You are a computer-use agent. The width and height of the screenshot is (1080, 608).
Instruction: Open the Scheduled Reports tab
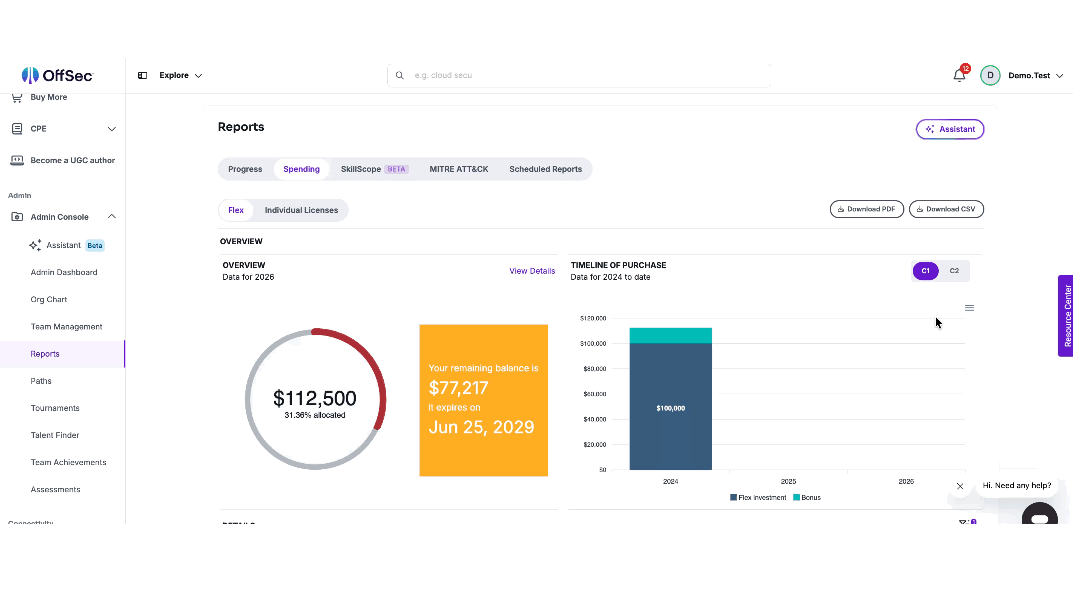(546, 169)
